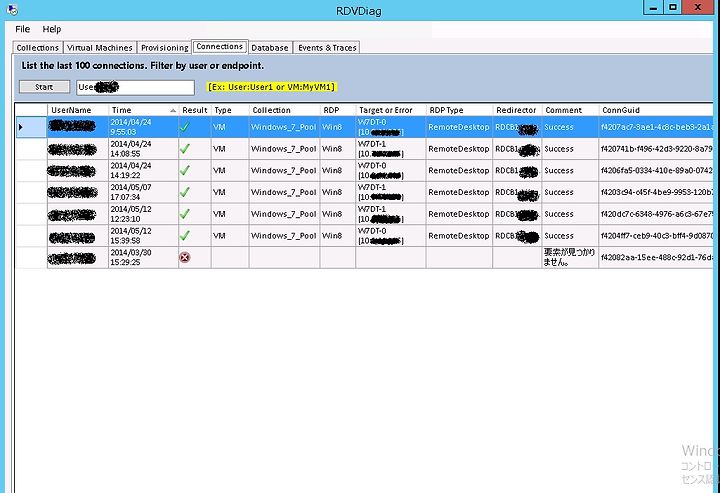Select the time cell 2014/05/07 17:07:34
This screenshot has height=493, width=720.
pyautogui.click(x=143, y=192)
